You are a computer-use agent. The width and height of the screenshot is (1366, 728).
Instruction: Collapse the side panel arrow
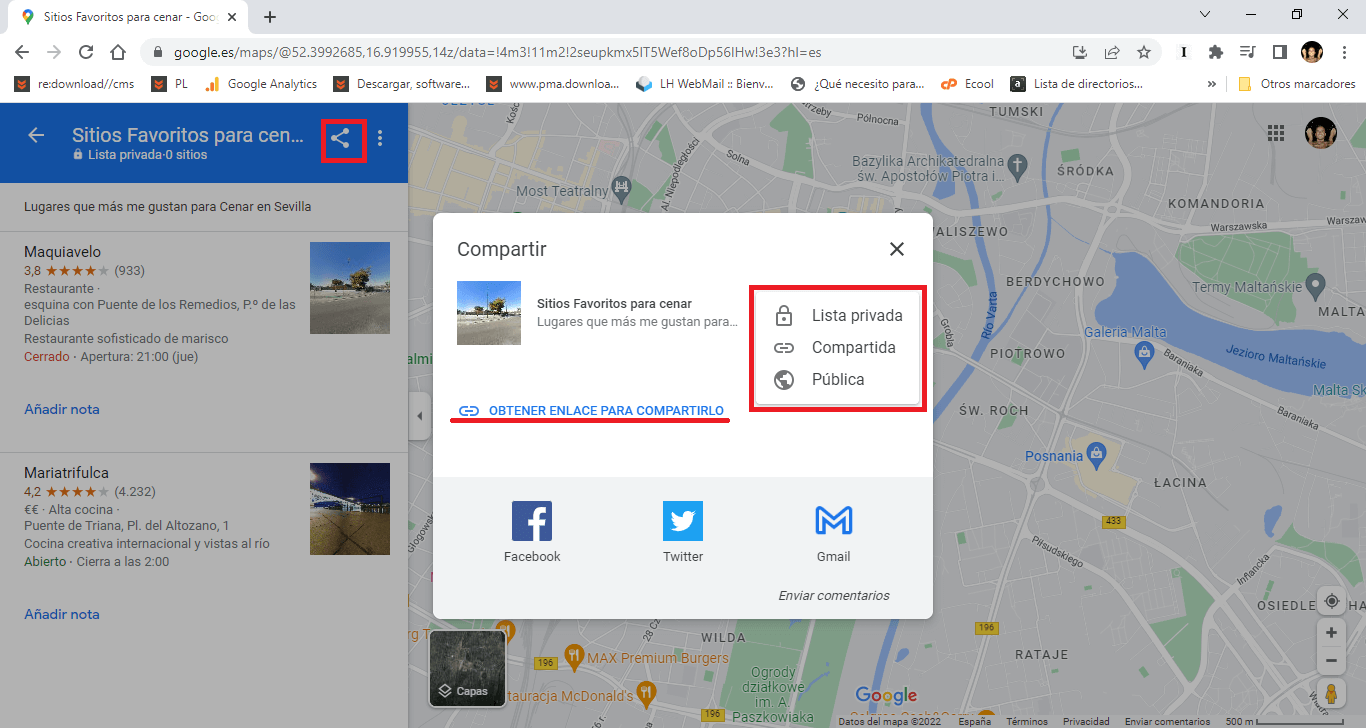point(419,417)
